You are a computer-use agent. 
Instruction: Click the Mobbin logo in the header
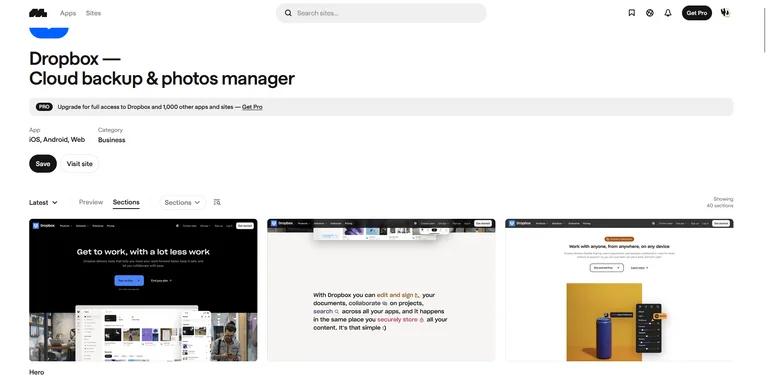pyautogui.click(x=38, y=13)
